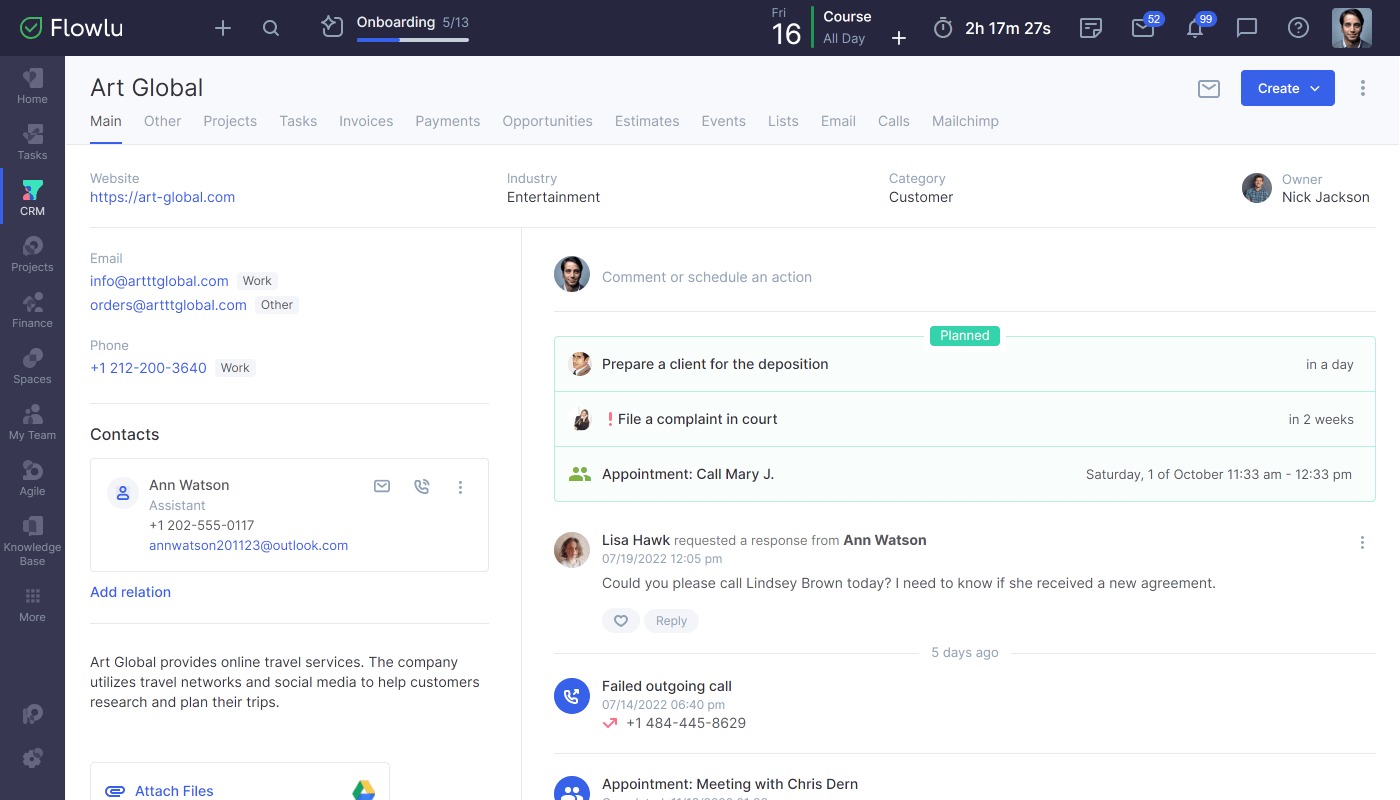1400x800 pixels.
Task: Click the time tracker stopwatch icon
Action: 941,28
